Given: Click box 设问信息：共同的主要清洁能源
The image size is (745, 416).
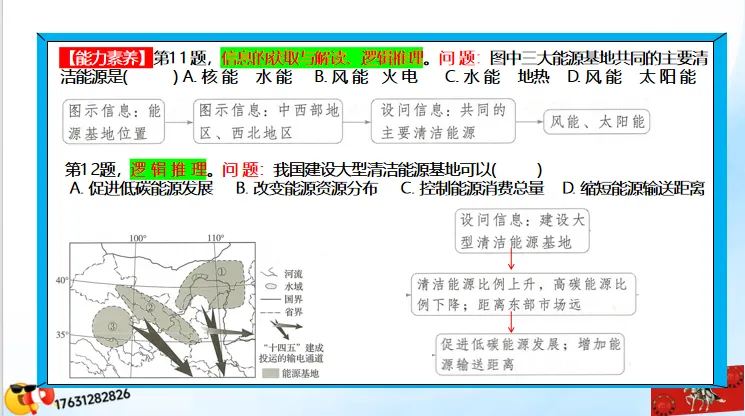Looking at the screenshot, I should click(x=443, y=121).
